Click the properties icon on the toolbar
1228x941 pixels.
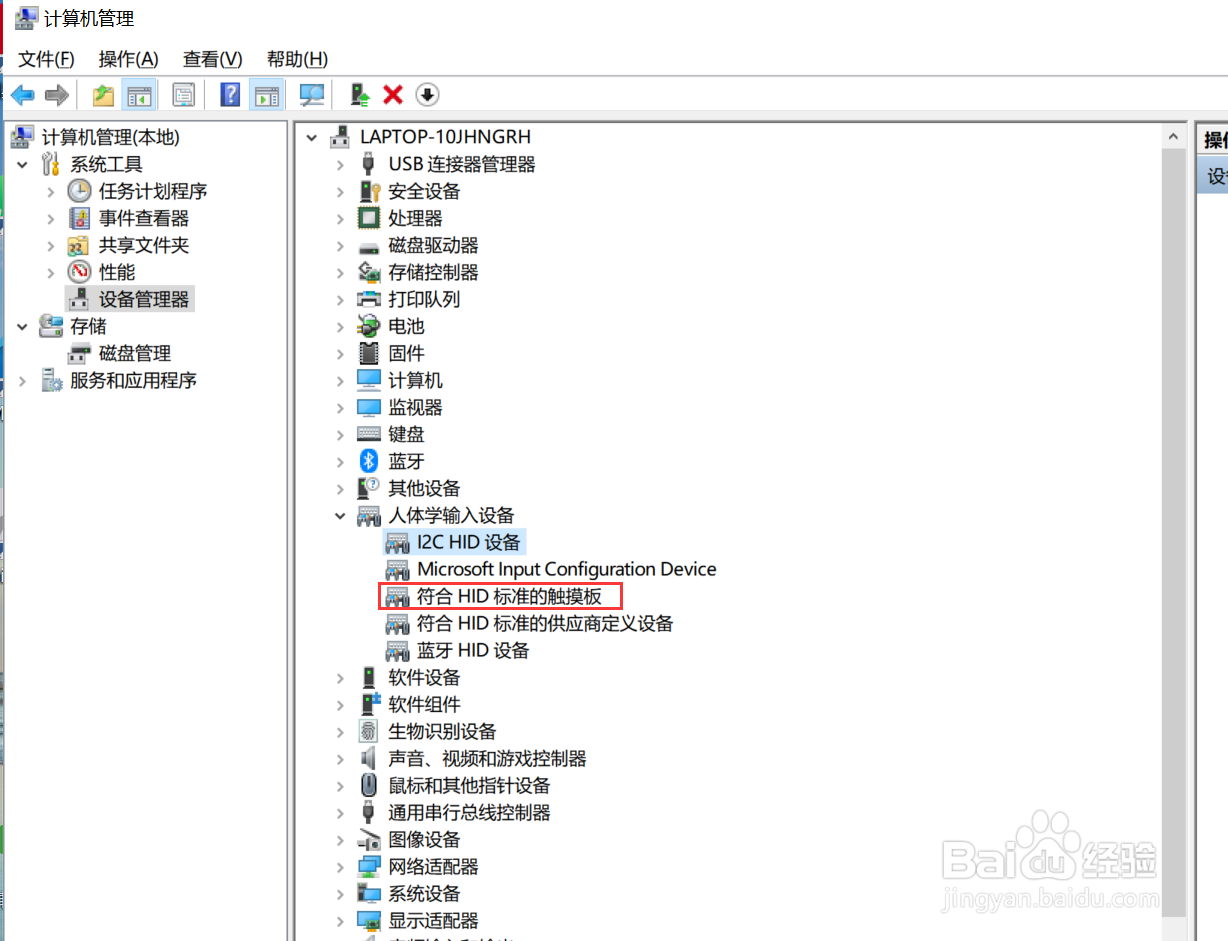tap(183, 94)
